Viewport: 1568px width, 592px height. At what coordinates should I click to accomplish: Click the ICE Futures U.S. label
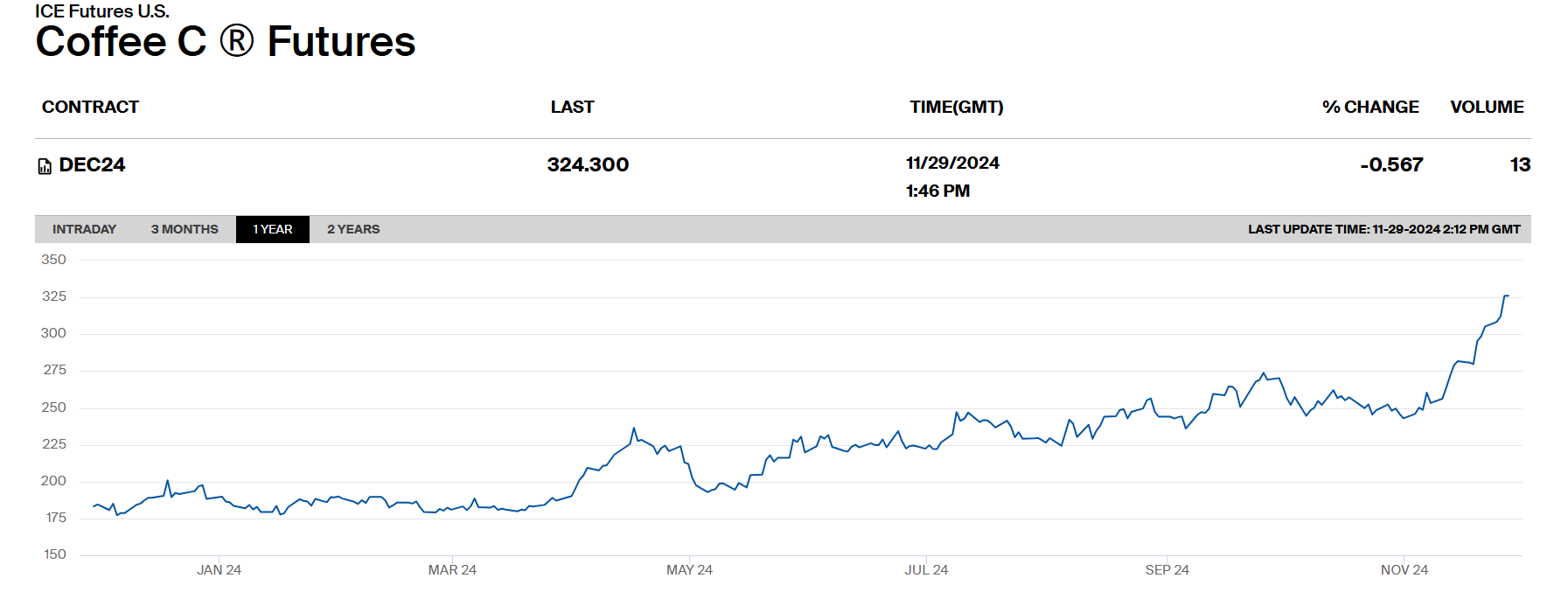pyautogui.click(x=102, y=11)
